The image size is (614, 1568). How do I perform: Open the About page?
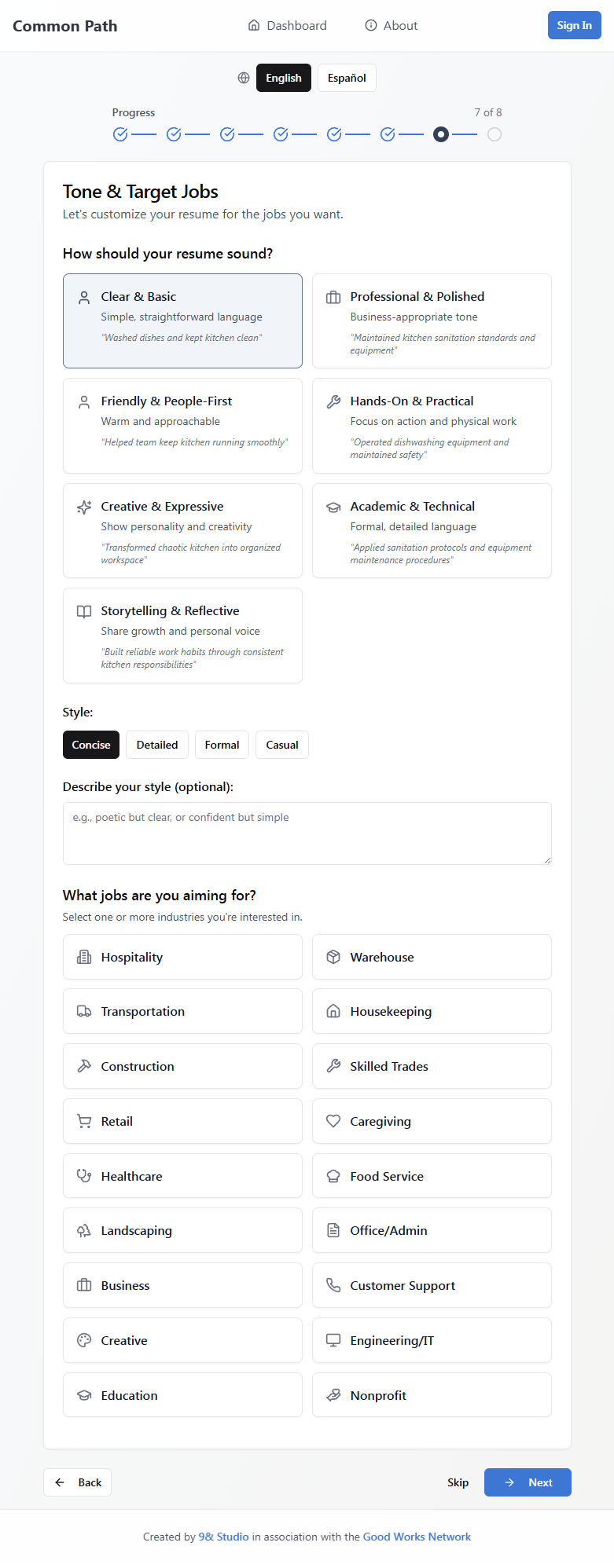[x=392, y=26]
